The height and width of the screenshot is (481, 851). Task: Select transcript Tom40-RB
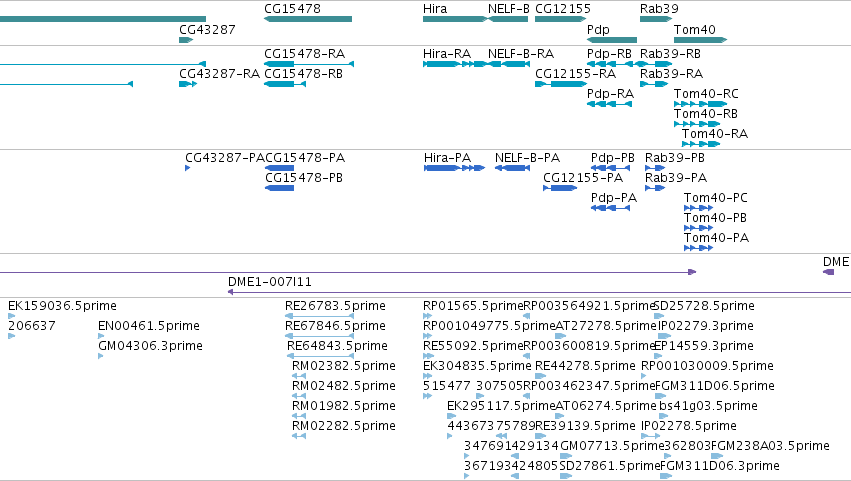tap(697, 124)
